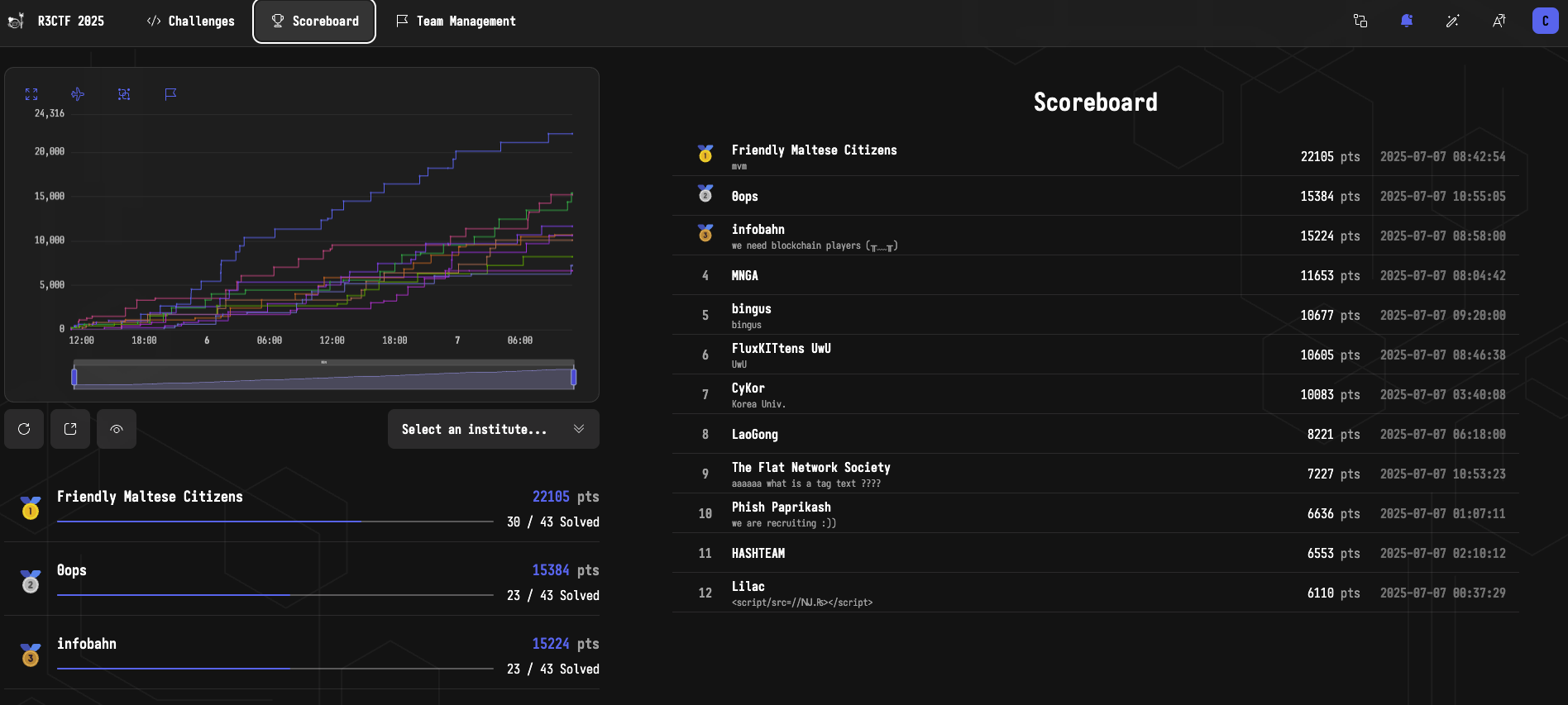
Task: Open the Team Management tab
Action: [x=456, y=21]
